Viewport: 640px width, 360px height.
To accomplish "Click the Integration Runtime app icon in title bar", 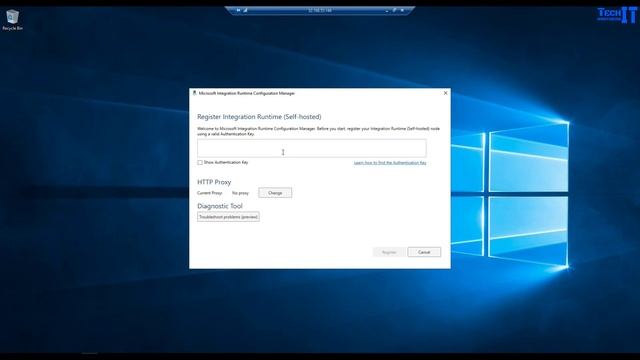I will [194, 93].
